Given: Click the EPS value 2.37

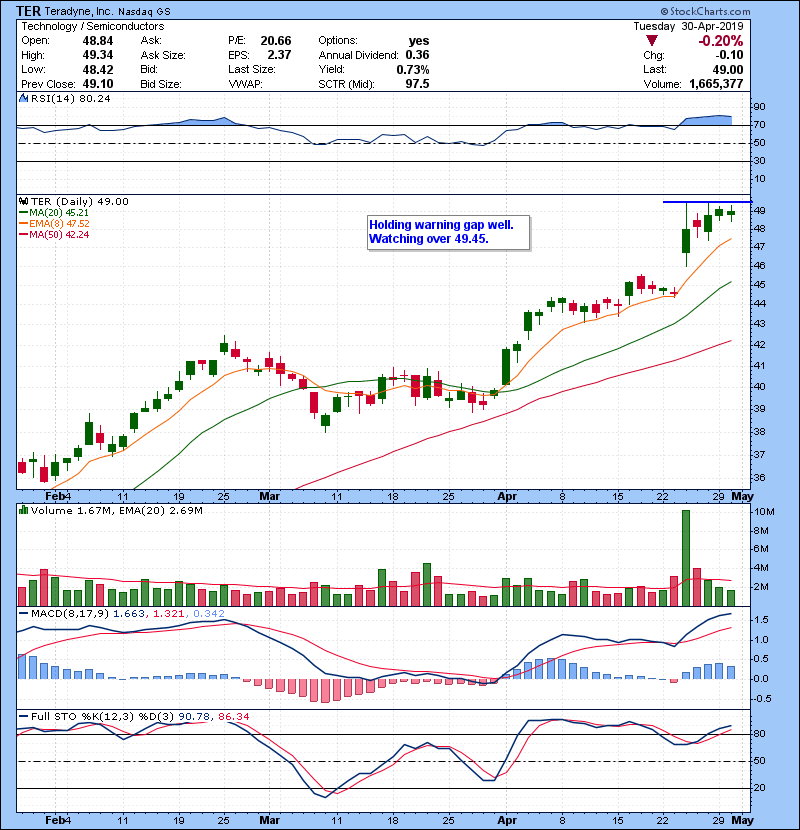Looking at the screenshot, I should tap(280, 55).
